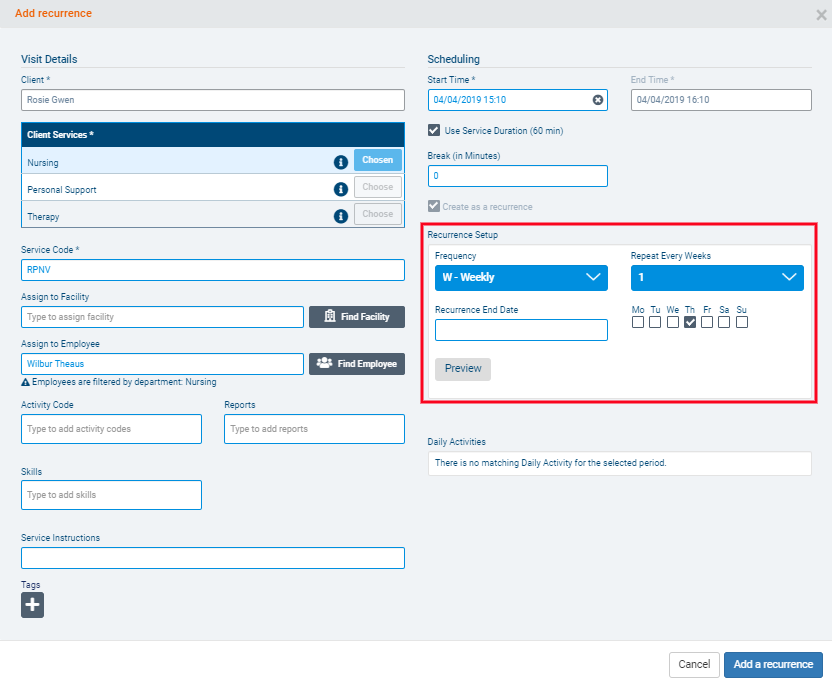Click the plus icon under Tags

click(x=32, y=605)
